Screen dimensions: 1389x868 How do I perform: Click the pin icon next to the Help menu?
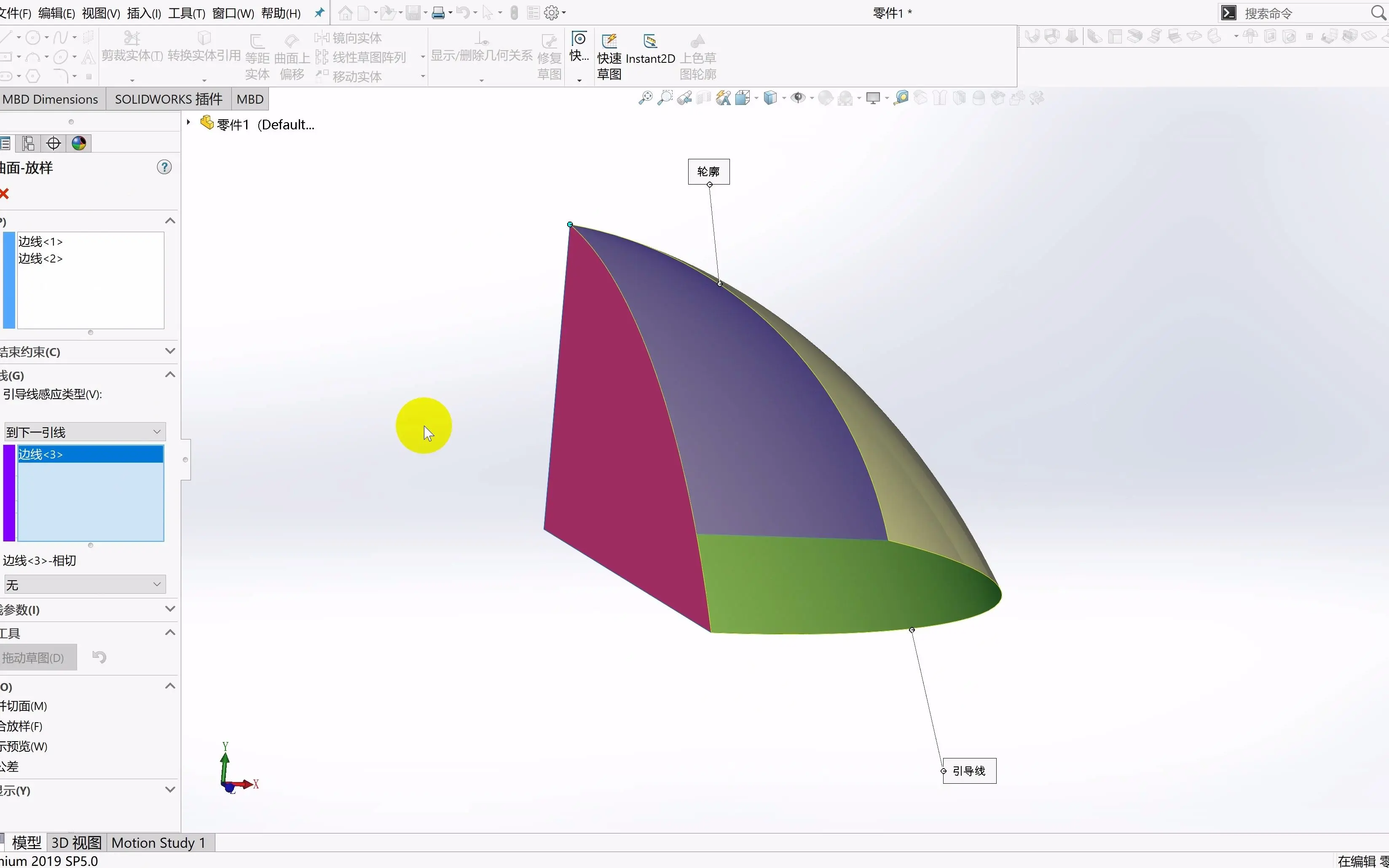click(x=320, y=13)
